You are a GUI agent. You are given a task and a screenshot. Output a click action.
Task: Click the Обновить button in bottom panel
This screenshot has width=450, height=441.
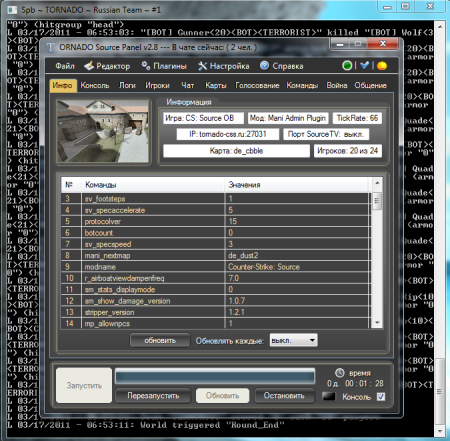pos(222,396)
